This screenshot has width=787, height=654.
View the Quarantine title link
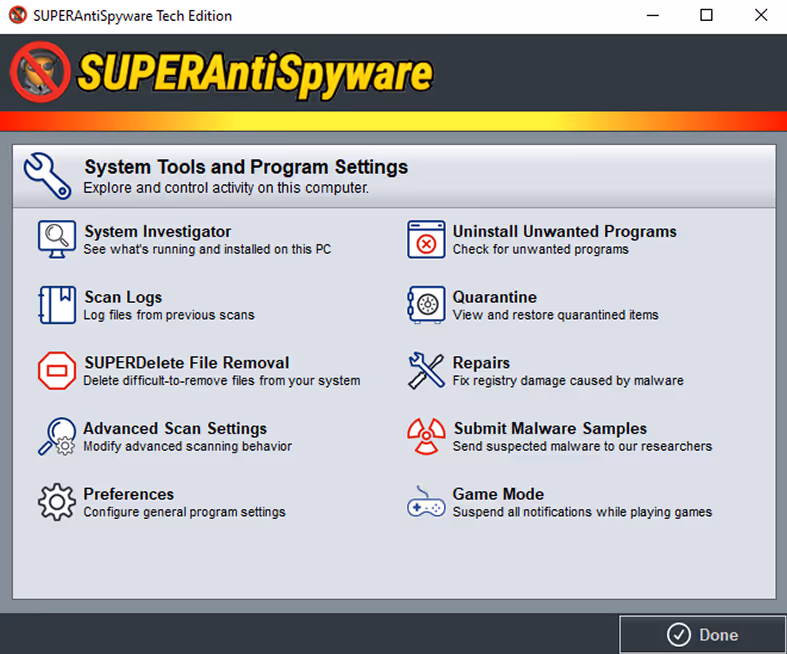pos(495,297)
